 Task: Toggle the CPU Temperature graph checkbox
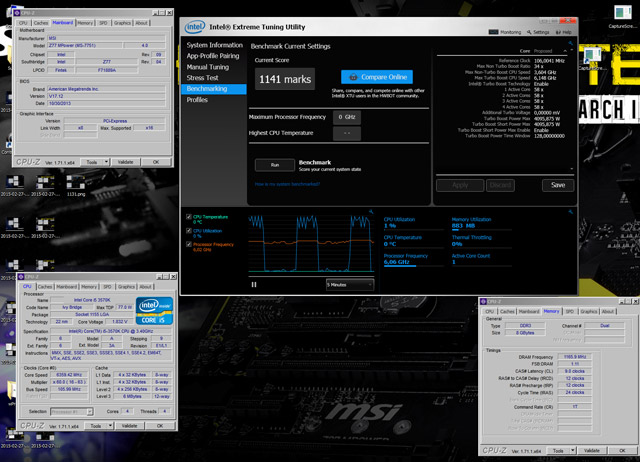189,217
